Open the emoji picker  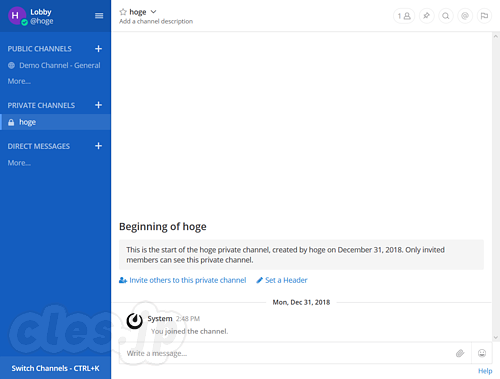tap(482, 353)
